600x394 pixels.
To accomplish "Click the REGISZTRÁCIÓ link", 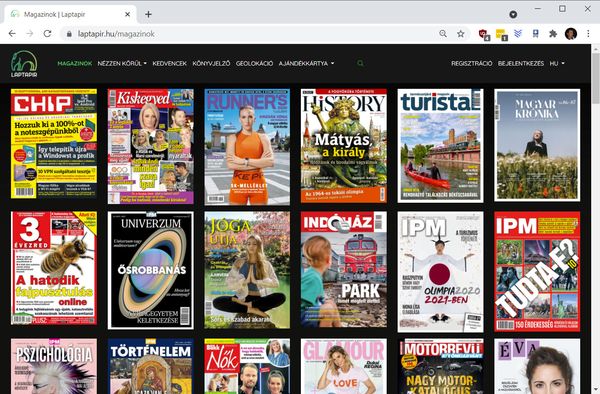I will pos(471,63).
